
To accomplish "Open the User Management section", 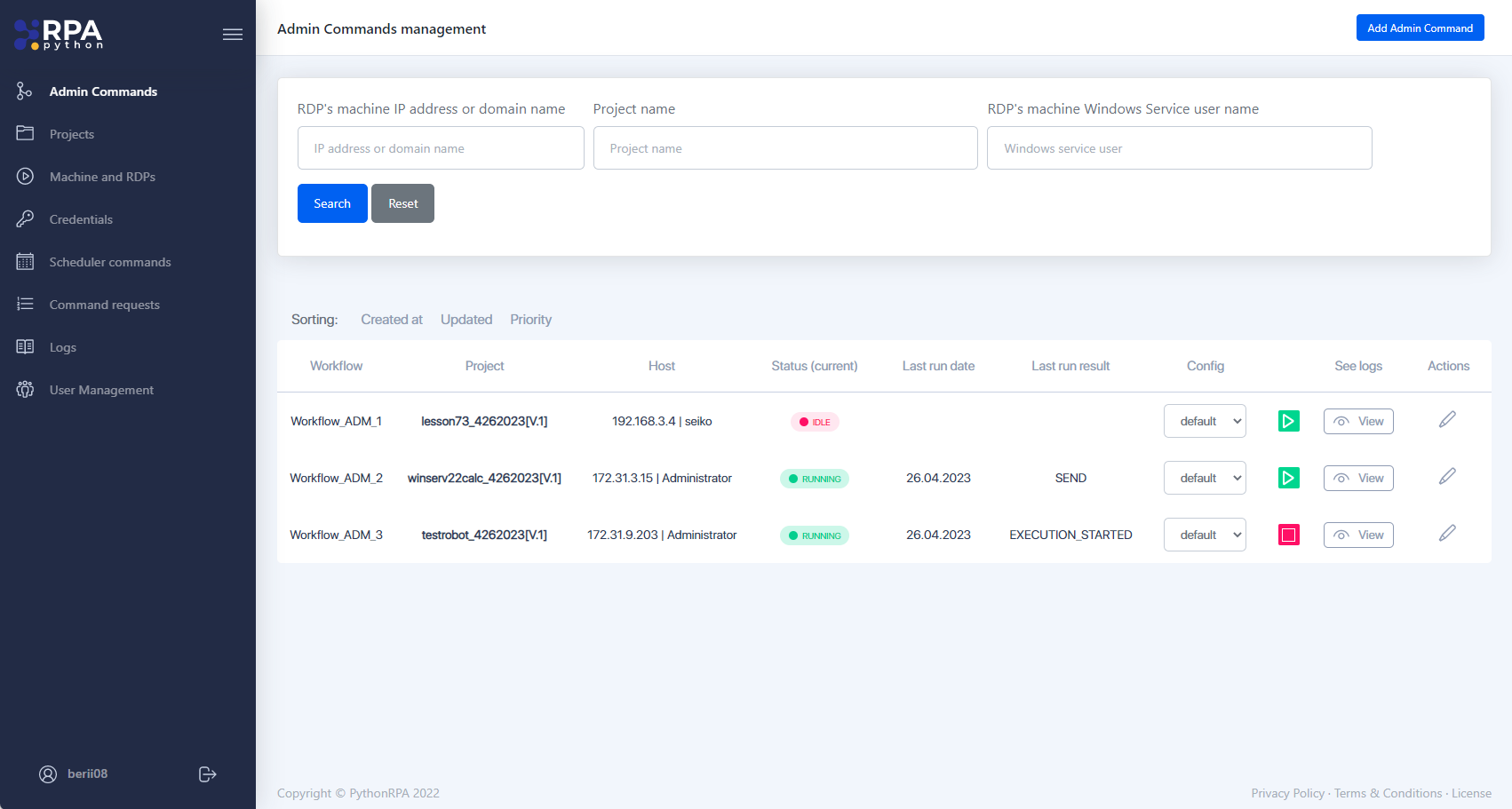I will tap(100, 389).
